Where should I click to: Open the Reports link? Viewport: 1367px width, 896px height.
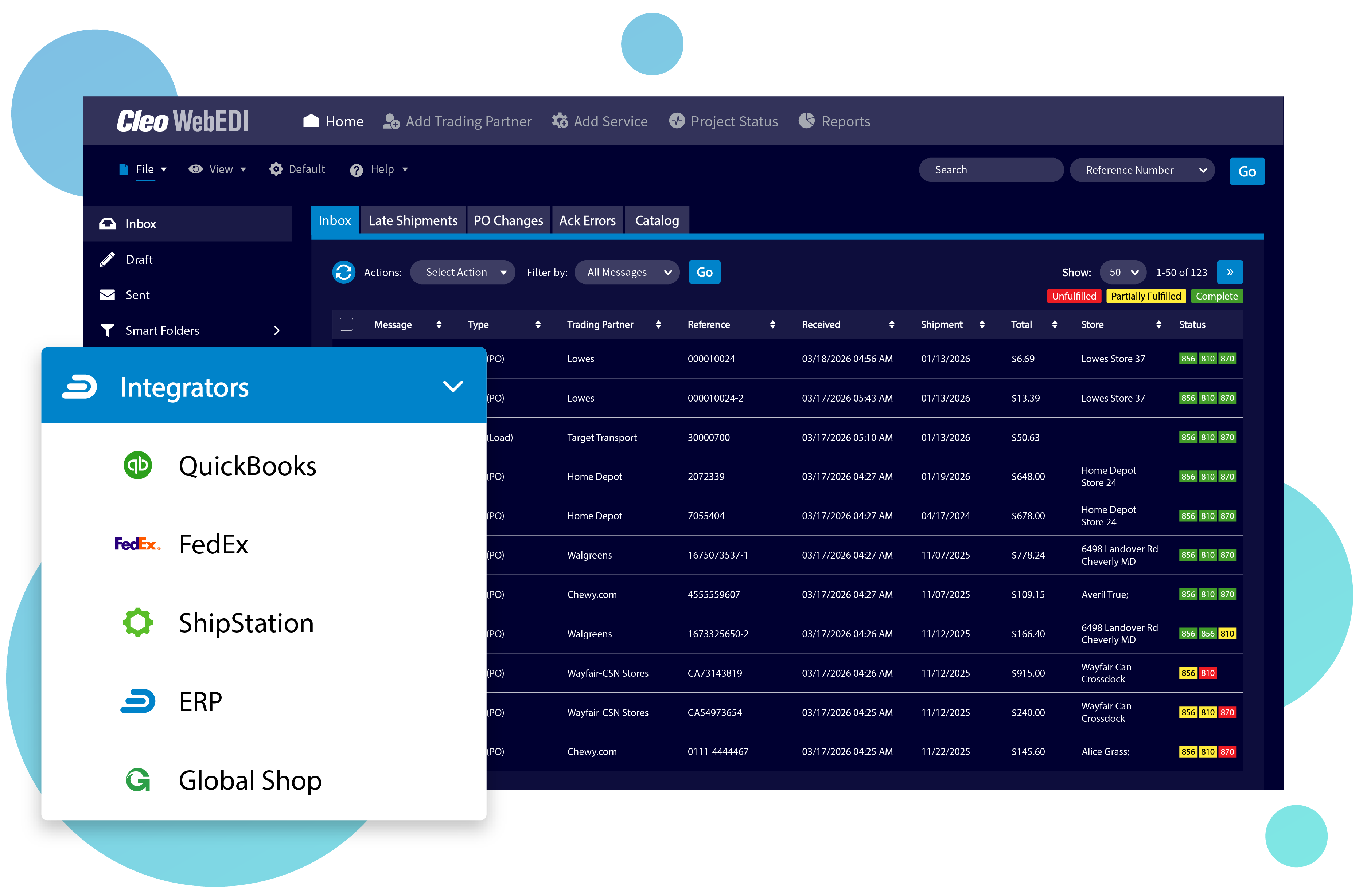coord(834,121)
